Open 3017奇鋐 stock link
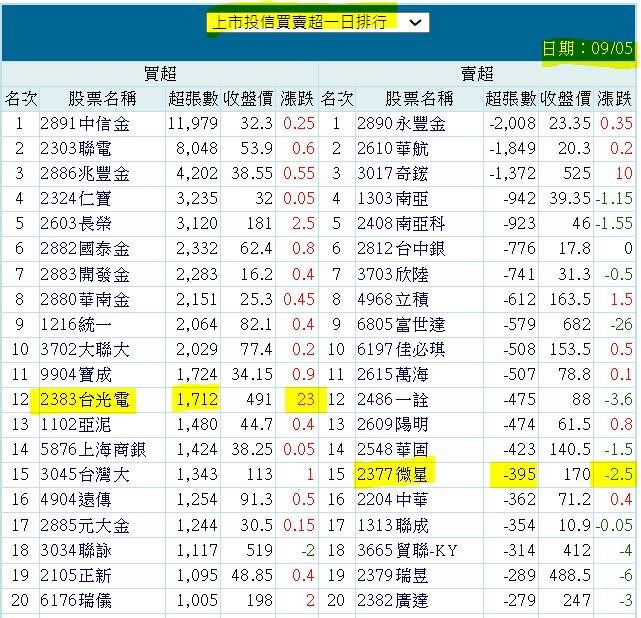Image resolution: width=641 pixels, height=618 pixels. tap(395, 174)
